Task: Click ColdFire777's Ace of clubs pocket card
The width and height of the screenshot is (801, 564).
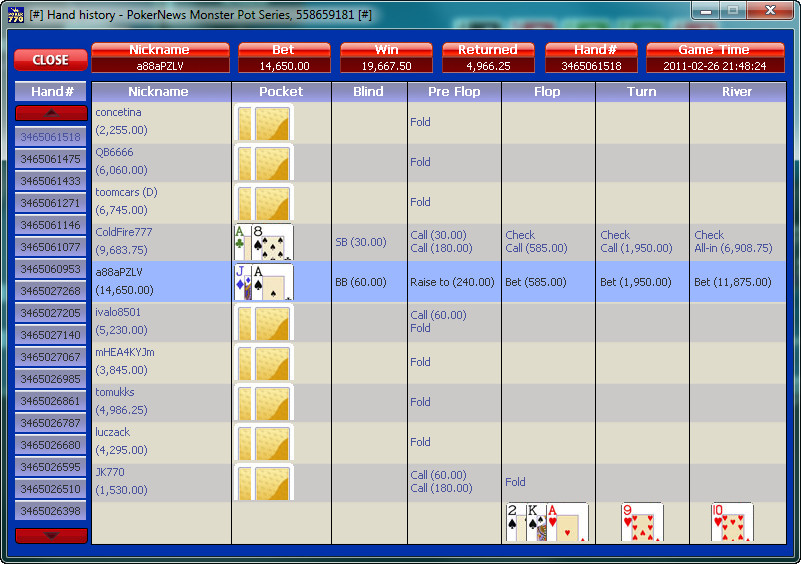Action: [242, 242]
